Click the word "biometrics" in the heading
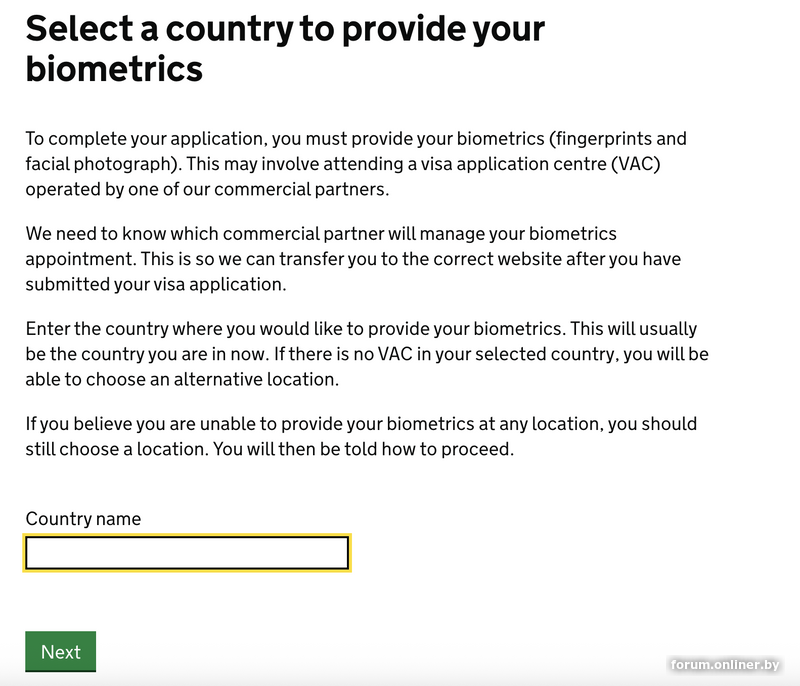The width and height of the screenshot is (800, 686). [x=114, y=69]
